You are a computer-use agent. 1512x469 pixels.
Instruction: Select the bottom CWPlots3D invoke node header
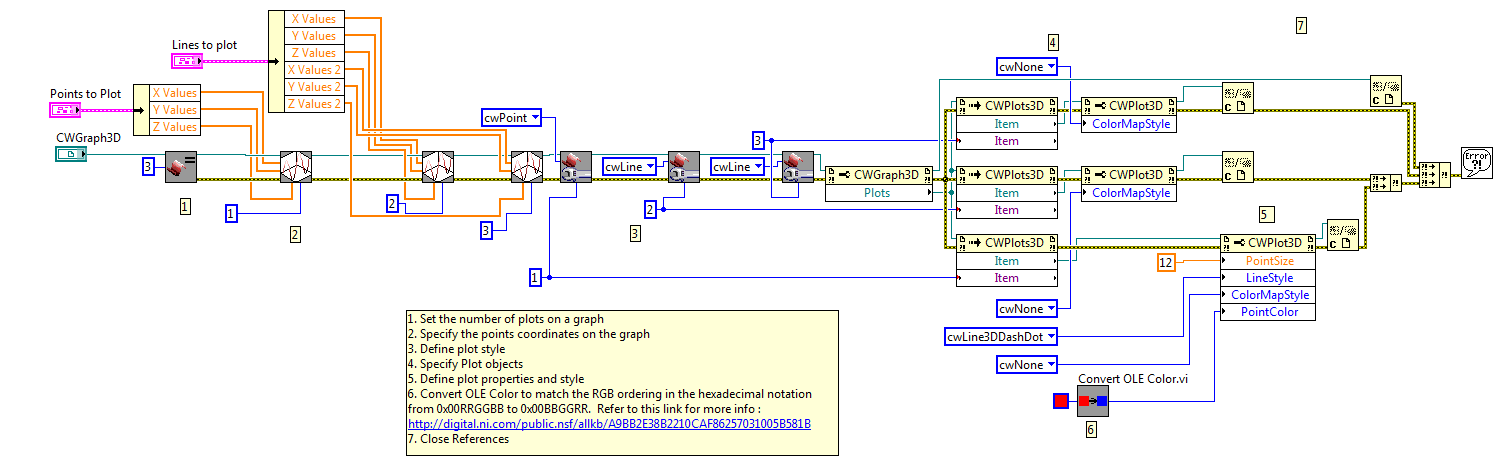[x=1007, y=243]
